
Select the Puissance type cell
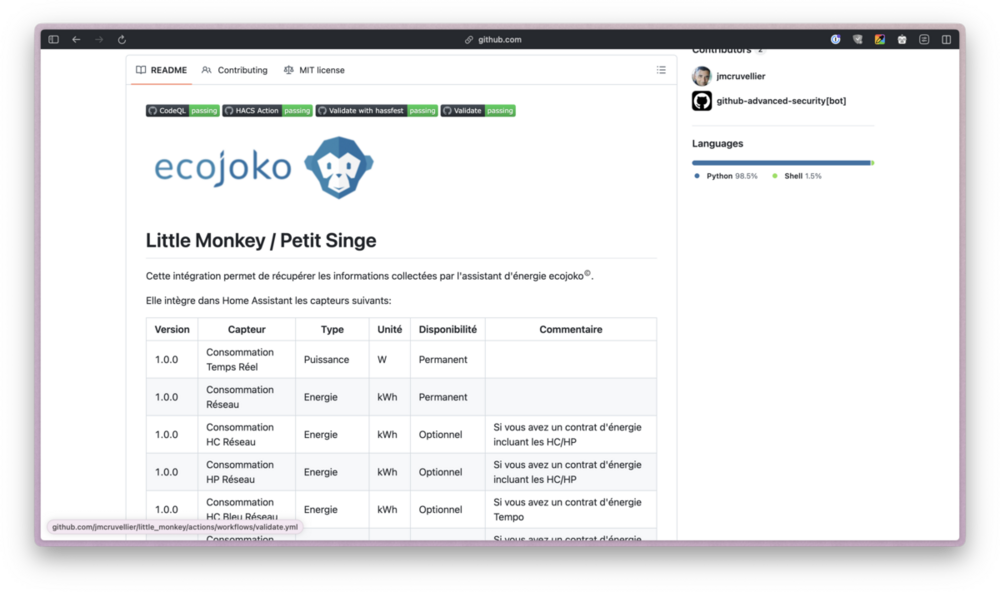[x=332, y=359]
